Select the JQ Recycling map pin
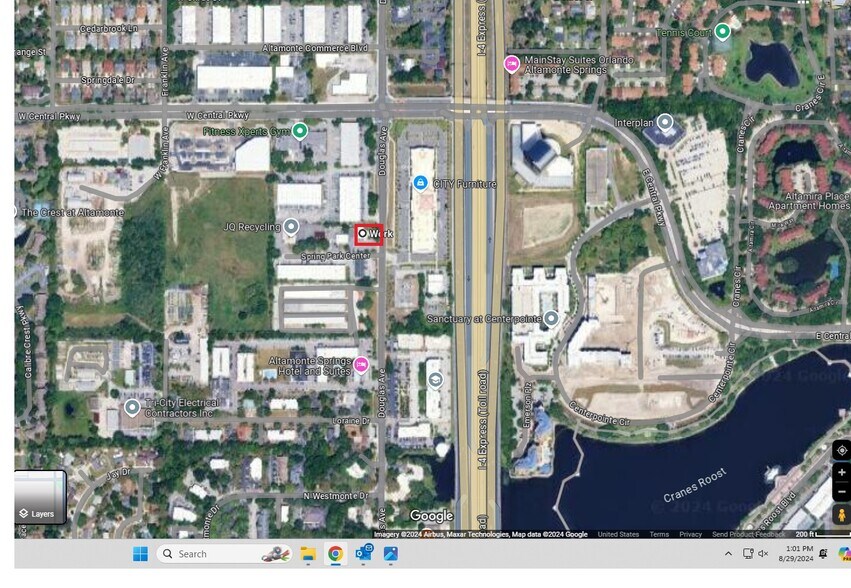851x588 pixels. tap(291, 226)
